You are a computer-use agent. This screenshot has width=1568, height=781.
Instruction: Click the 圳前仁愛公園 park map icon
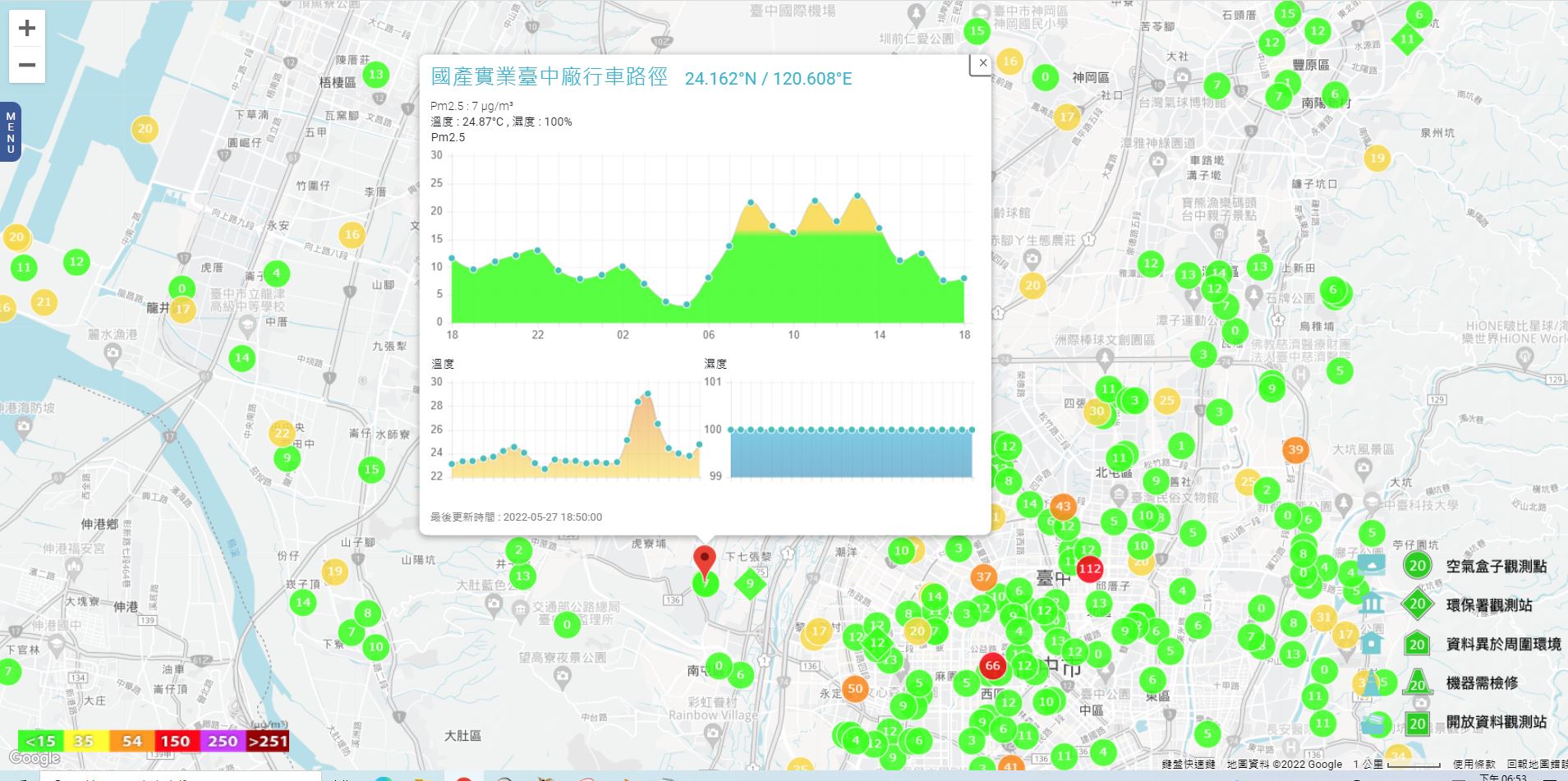point(917,15)
